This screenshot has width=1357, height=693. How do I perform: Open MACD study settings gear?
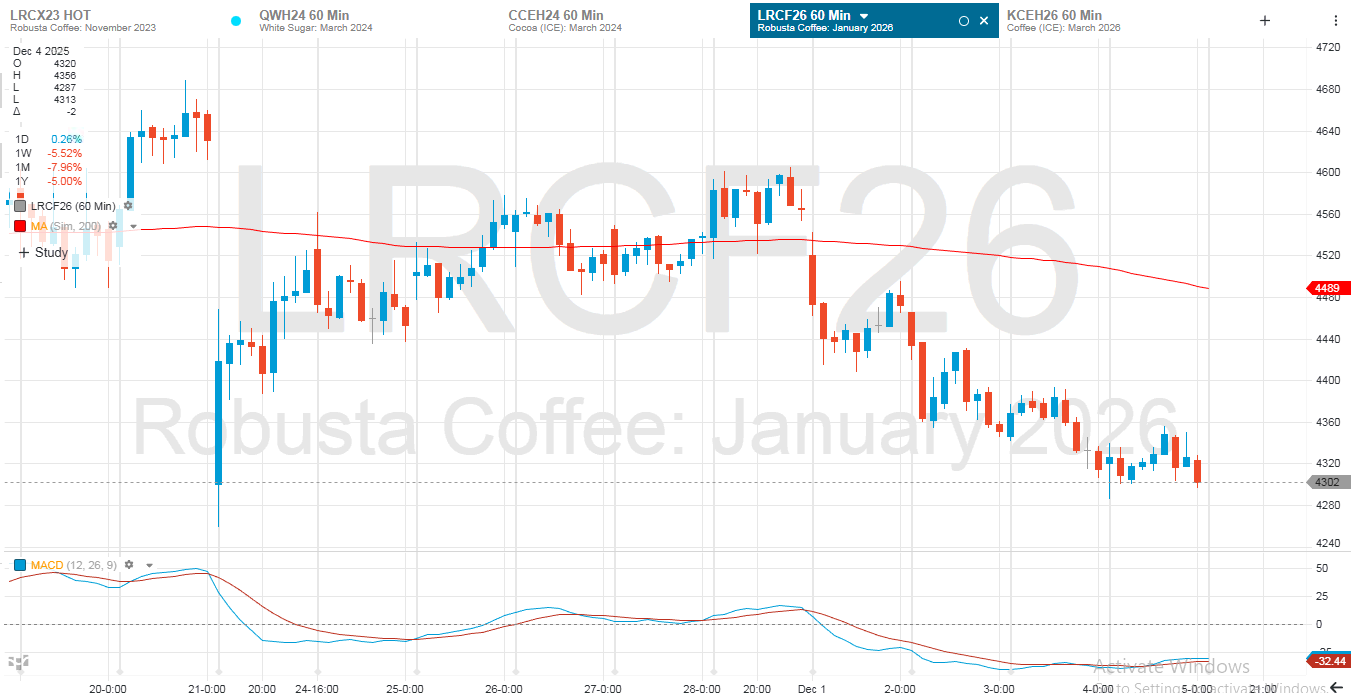129,565
